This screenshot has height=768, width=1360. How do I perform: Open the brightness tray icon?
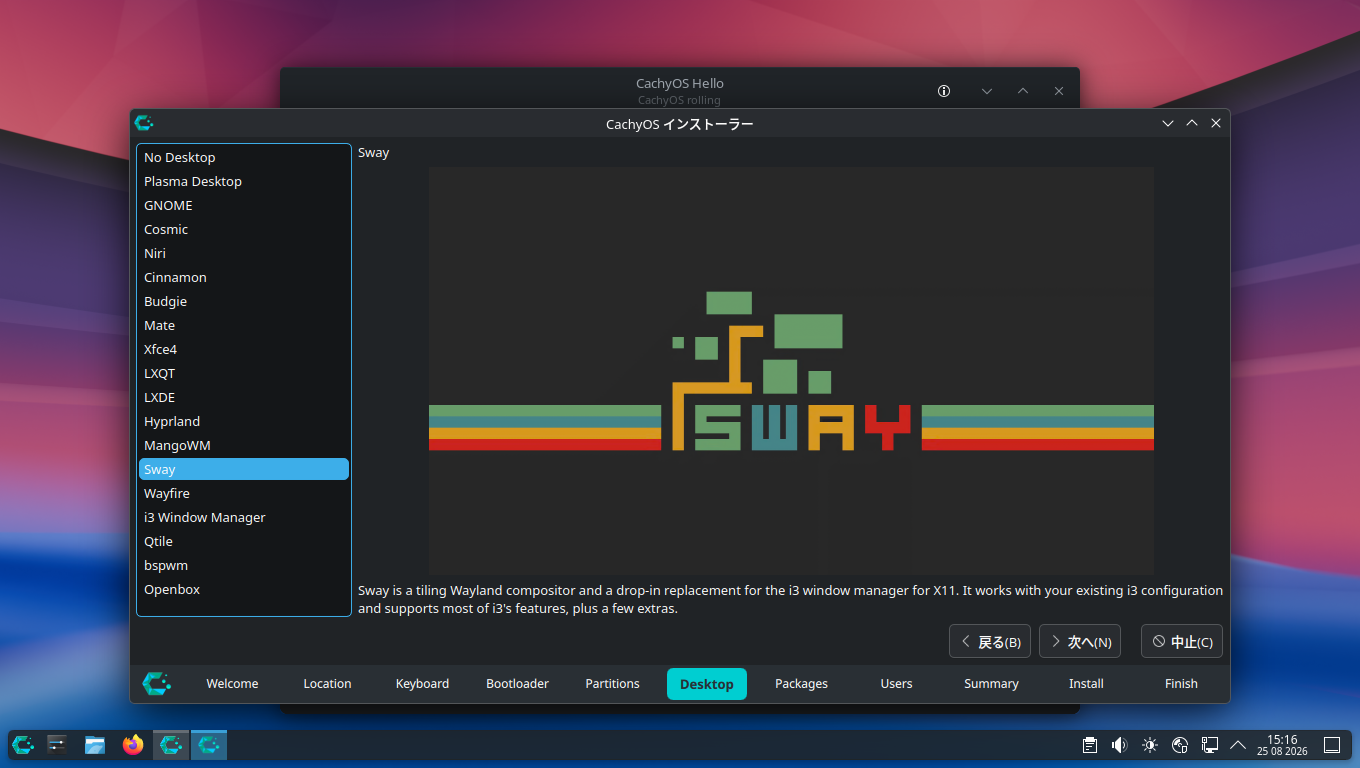point(1150,745)
